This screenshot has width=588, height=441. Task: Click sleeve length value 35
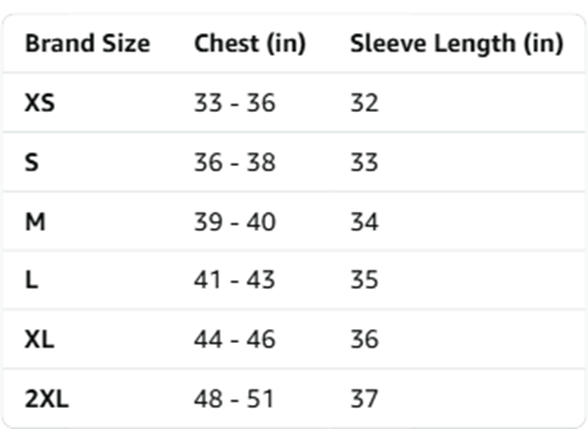[364, 280]
